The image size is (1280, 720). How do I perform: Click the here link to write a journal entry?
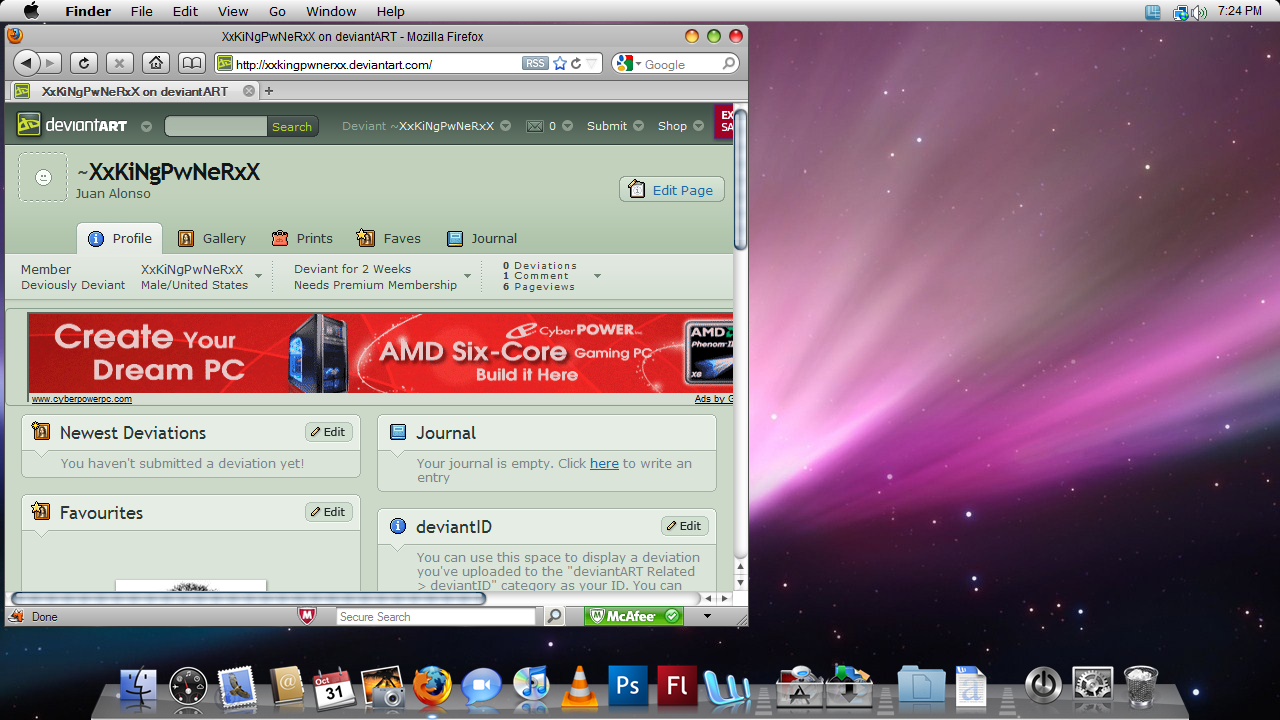tap(604, 463)
